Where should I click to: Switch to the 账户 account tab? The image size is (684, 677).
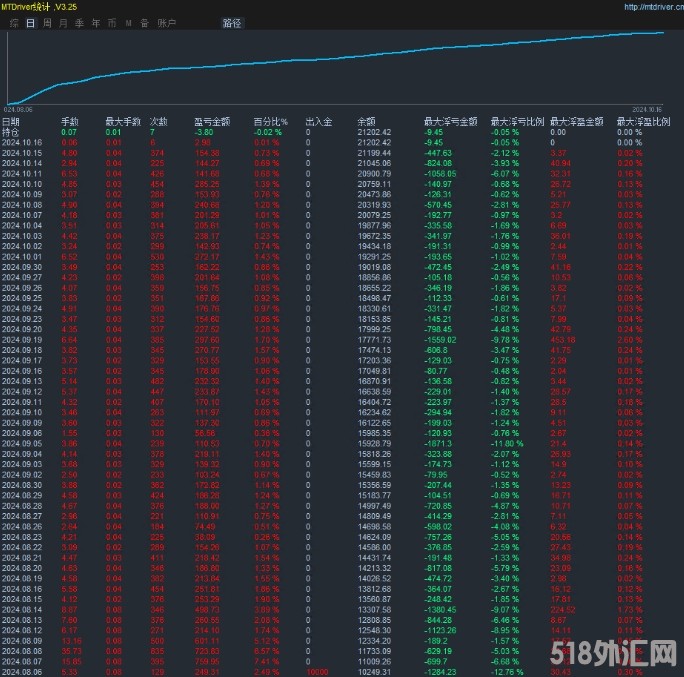pyautogui.click(x=167, y=22)
